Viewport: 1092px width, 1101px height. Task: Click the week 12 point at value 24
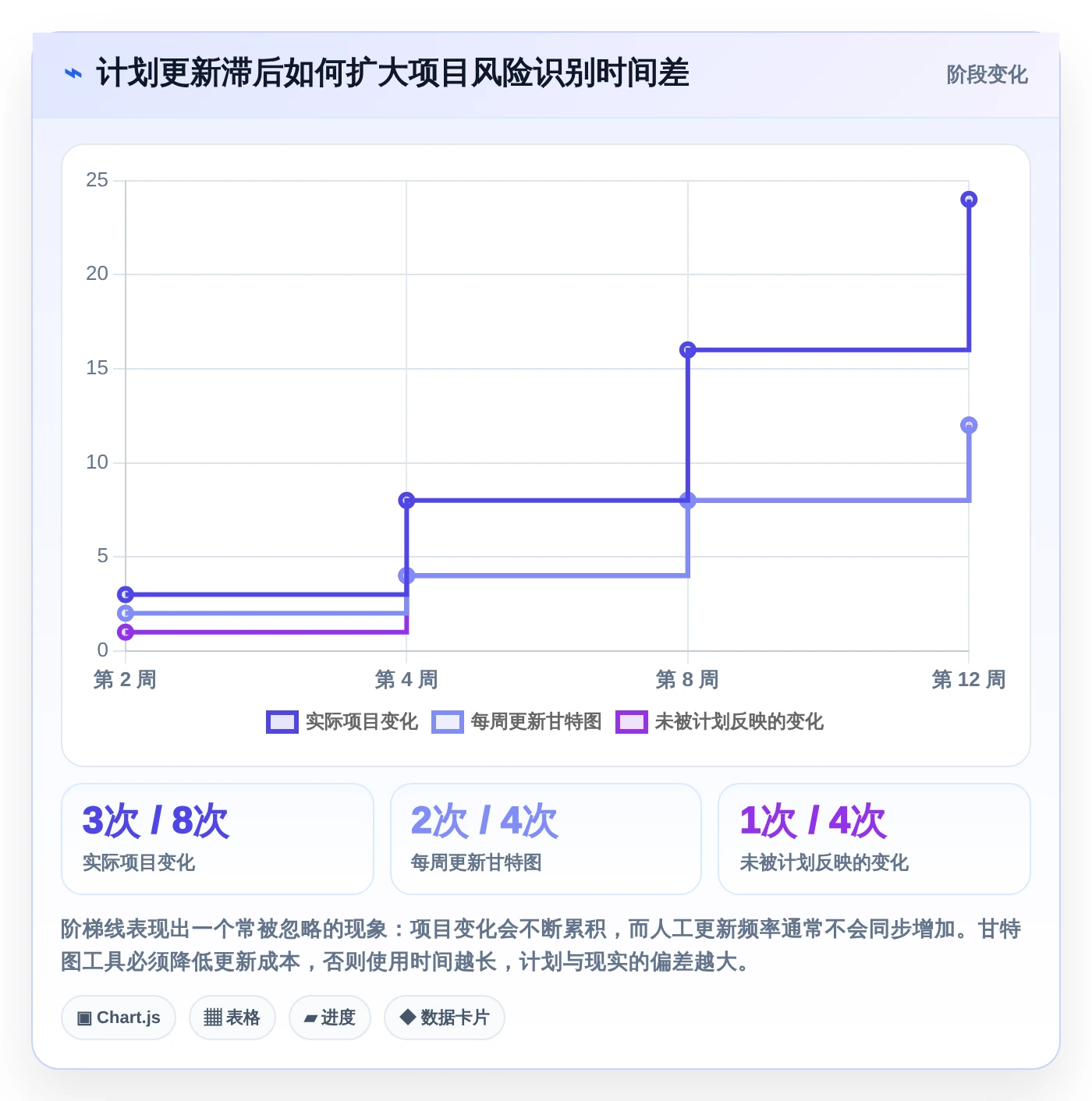tap(969, 200)
